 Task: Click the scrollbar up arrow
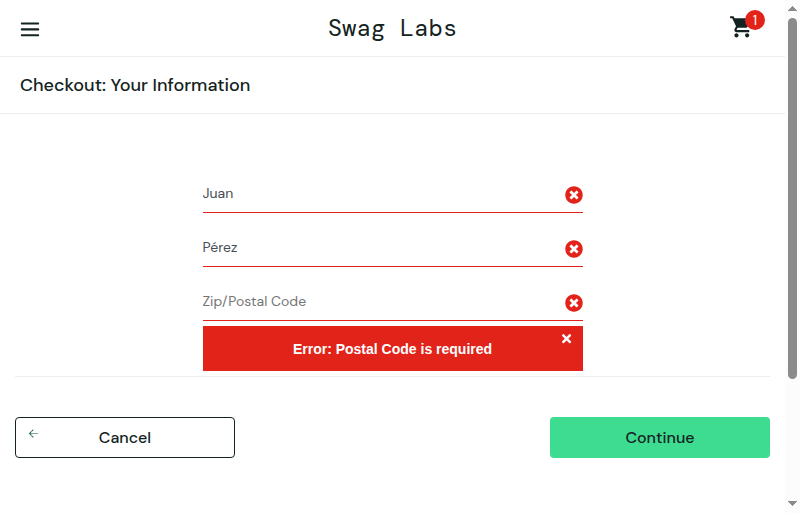792,8
